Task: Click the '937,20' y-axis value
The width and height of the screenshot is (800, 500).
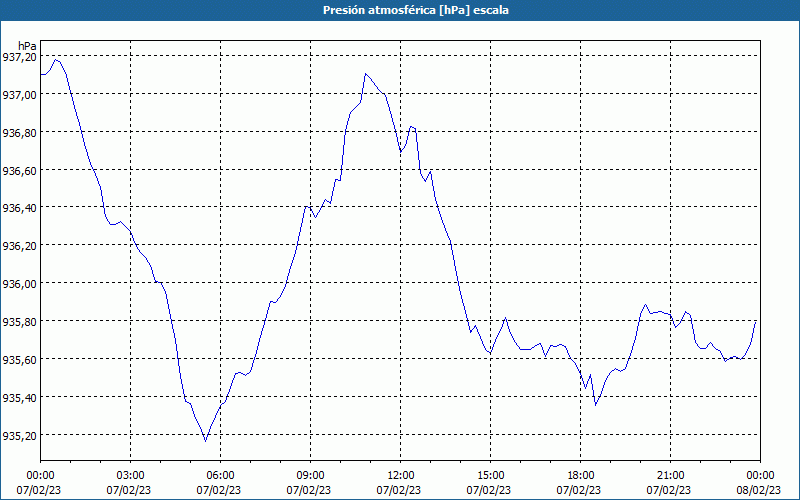Action: pos(19,57)
